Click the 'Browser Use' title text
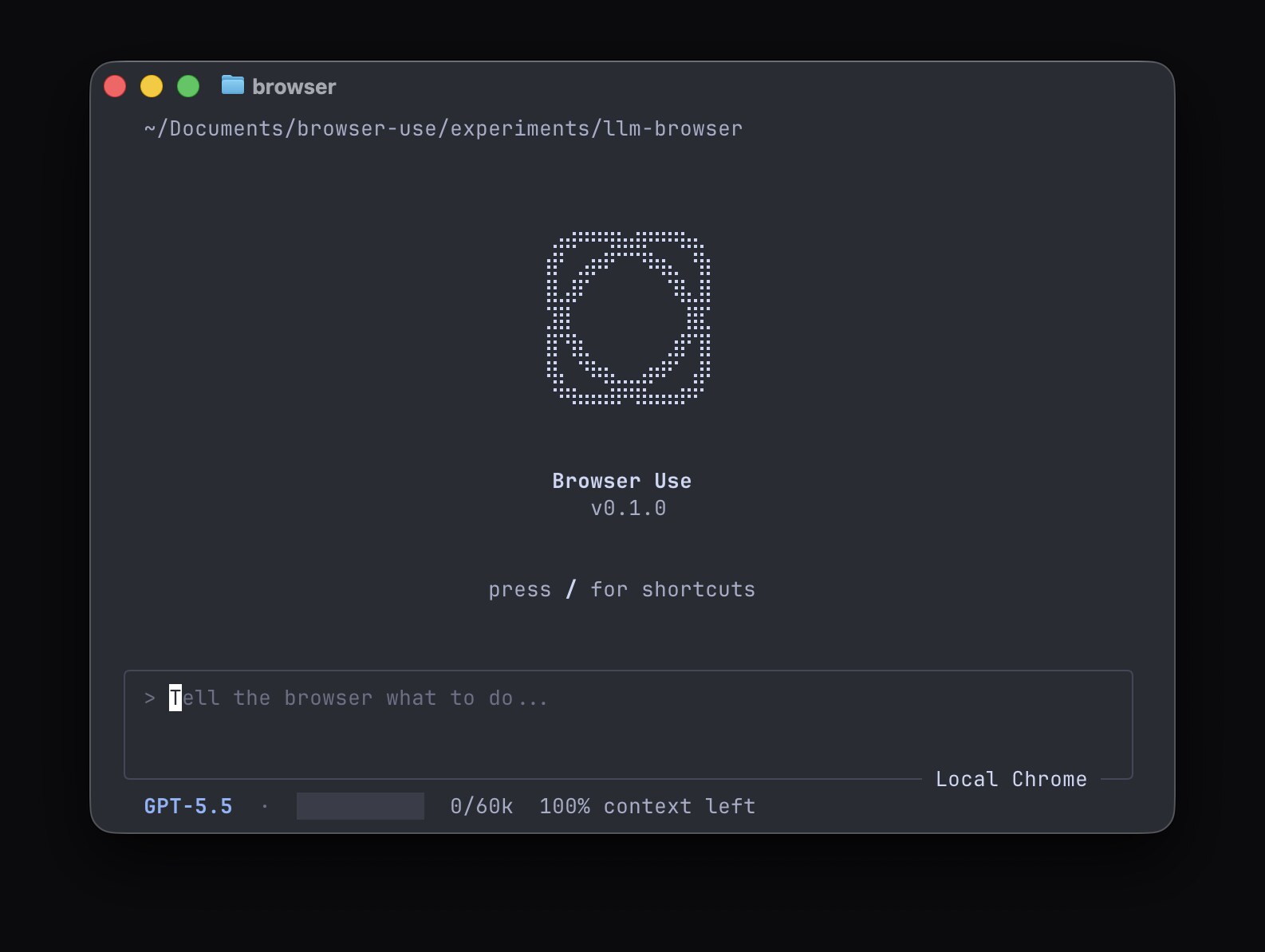Screen dimensions: 1265x952 [622, 481]
